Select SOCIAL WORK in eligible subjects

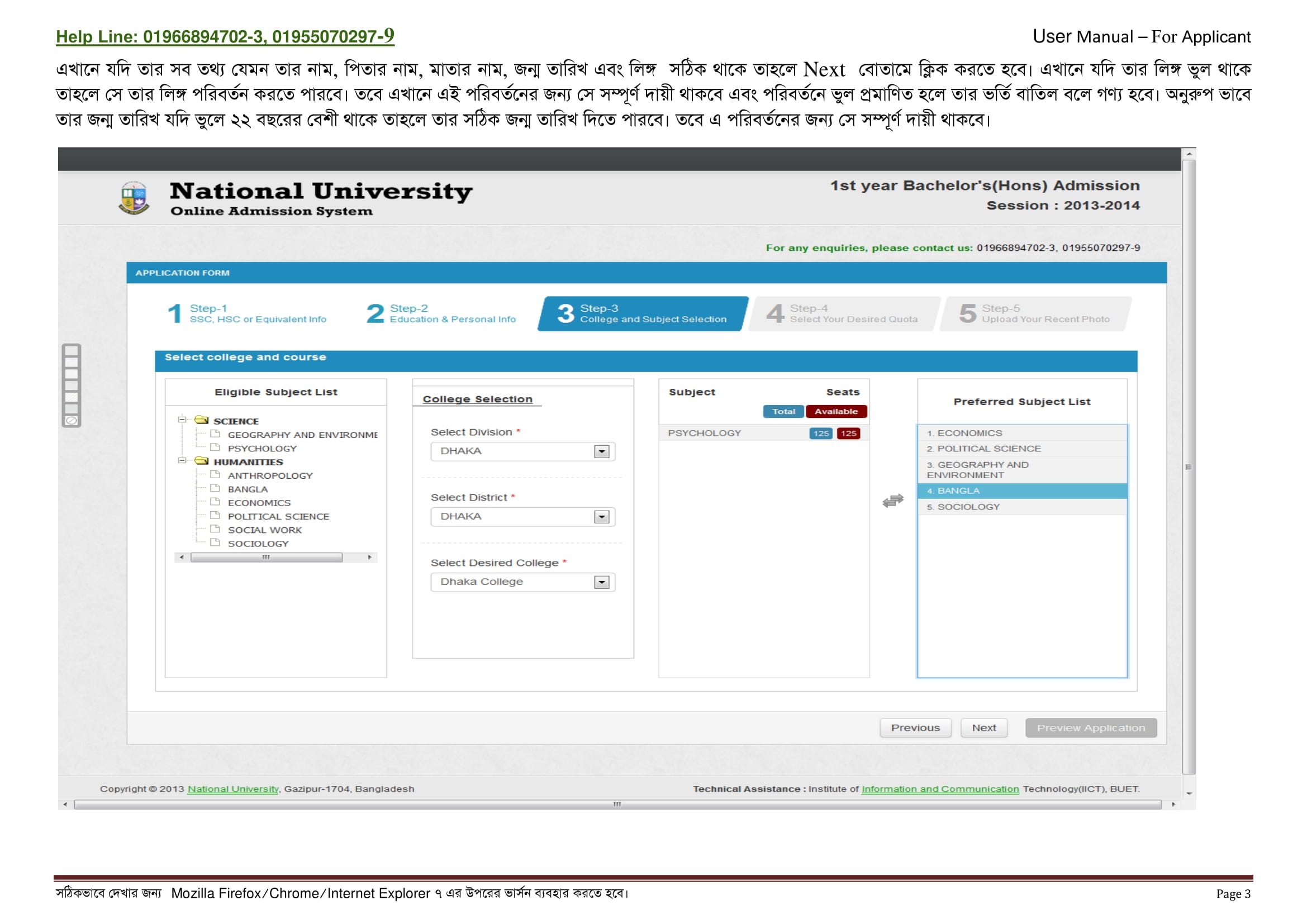click(265, 530)
